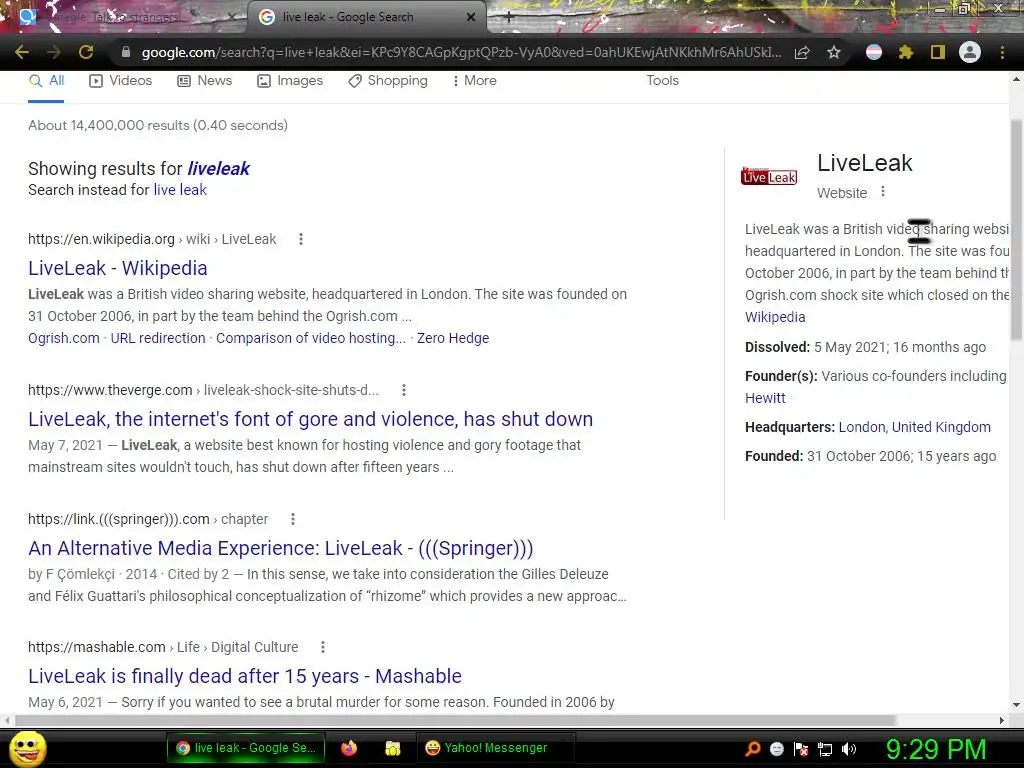Expand the More search categories menu
The width and height of the screenshot is (1024, 768).
pos(475,80)
